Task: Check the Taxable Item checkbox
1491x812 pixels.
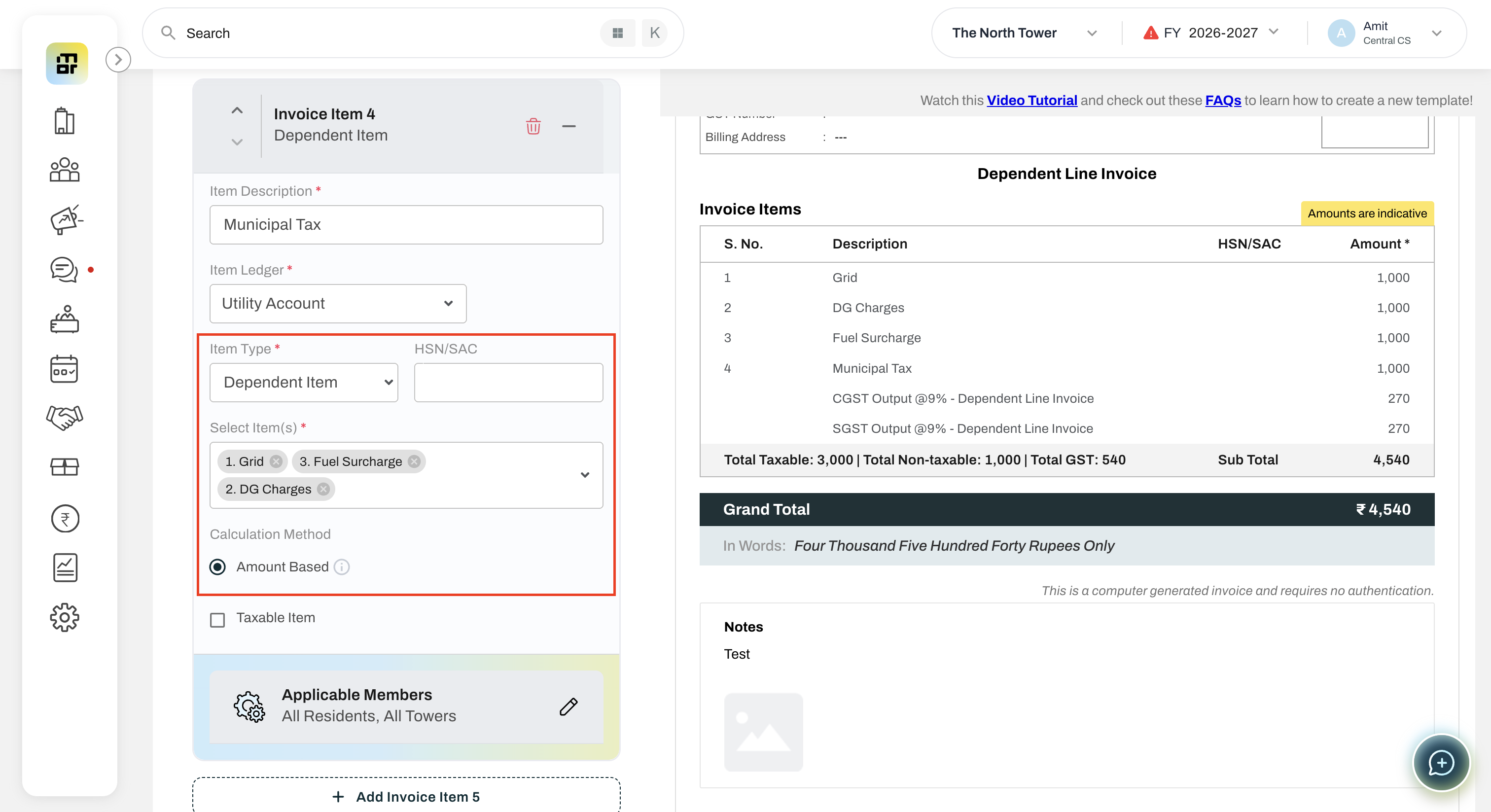Action: coord(217,620)
